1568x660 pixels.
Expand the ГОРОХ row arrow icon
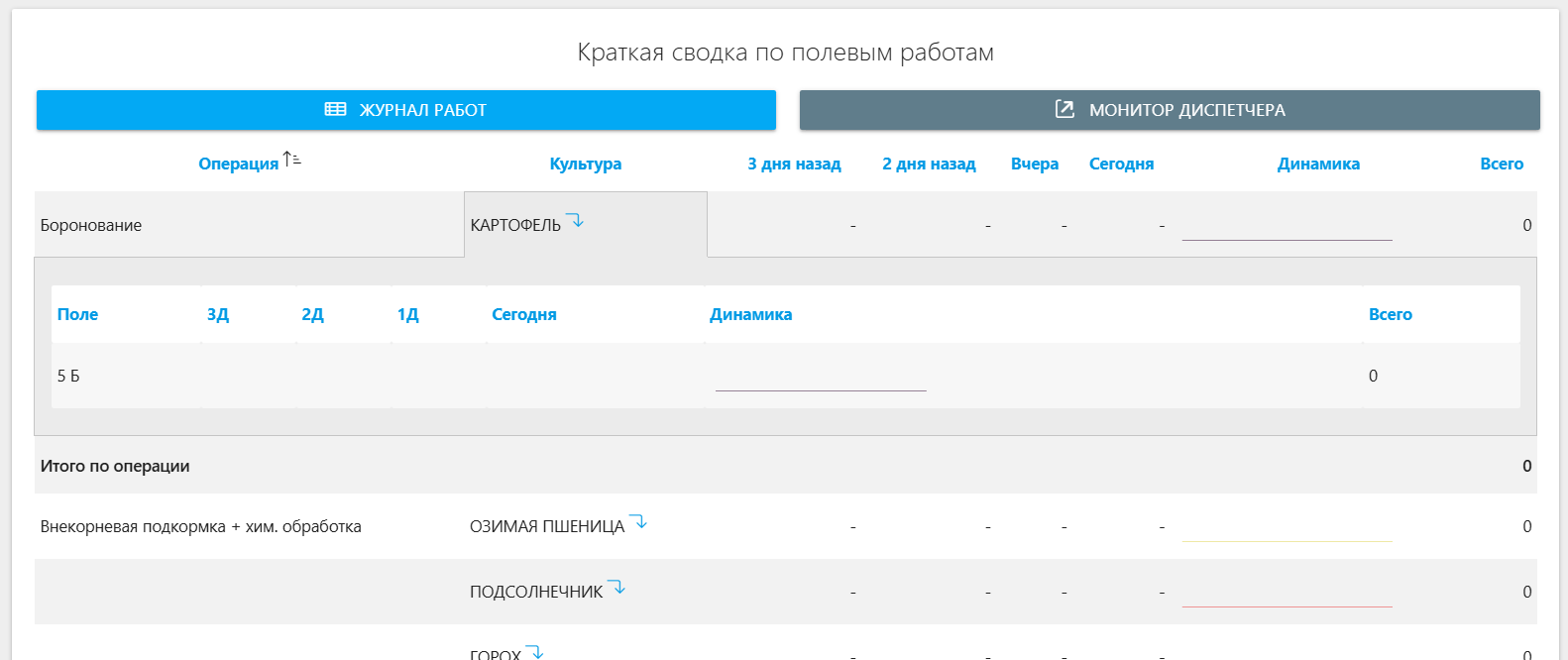[535, 652]
